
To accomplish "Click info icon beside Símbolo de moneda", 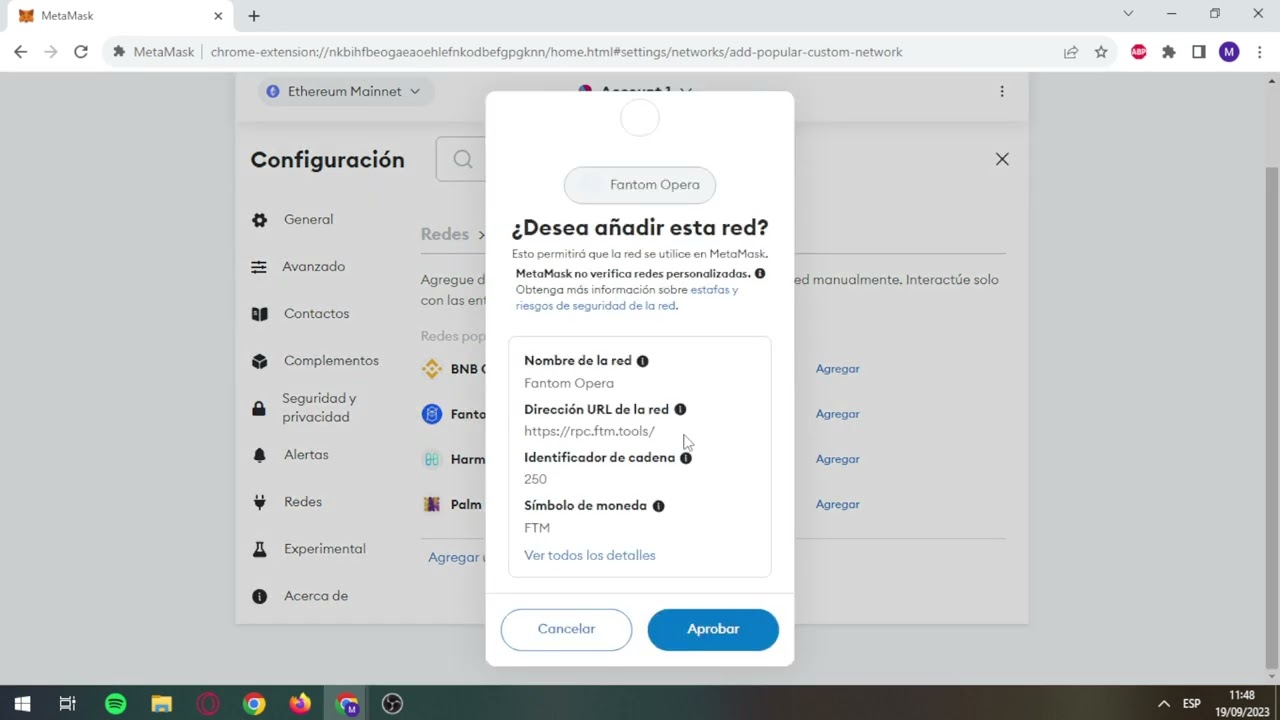I will pyautogui.click(x=658, y=506).
